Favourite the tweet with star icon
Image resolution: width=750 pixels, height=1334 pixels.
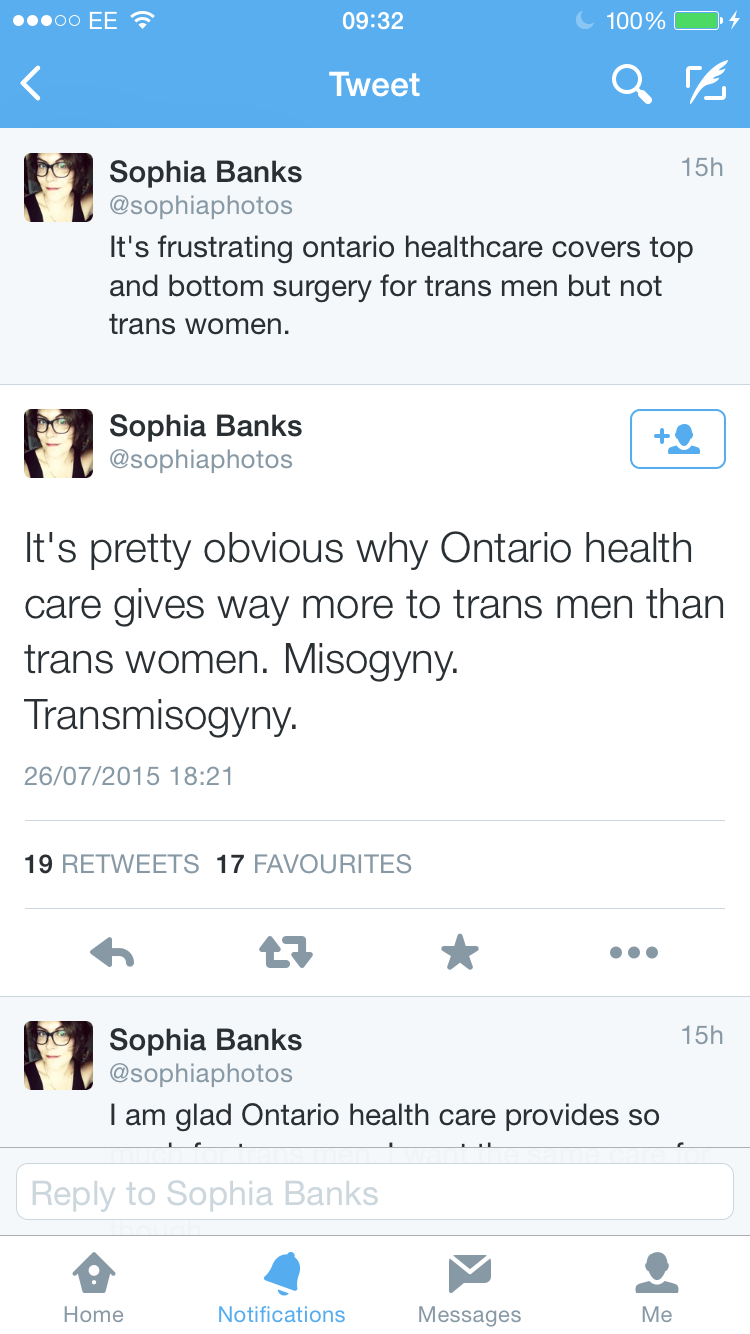[460, 953]
